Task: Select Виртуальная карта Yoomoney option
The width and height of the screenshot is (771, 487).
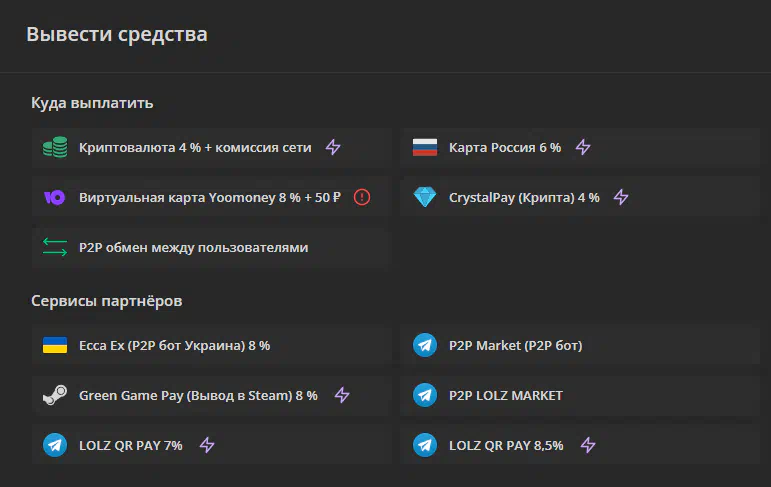Action: pos(210,197)
